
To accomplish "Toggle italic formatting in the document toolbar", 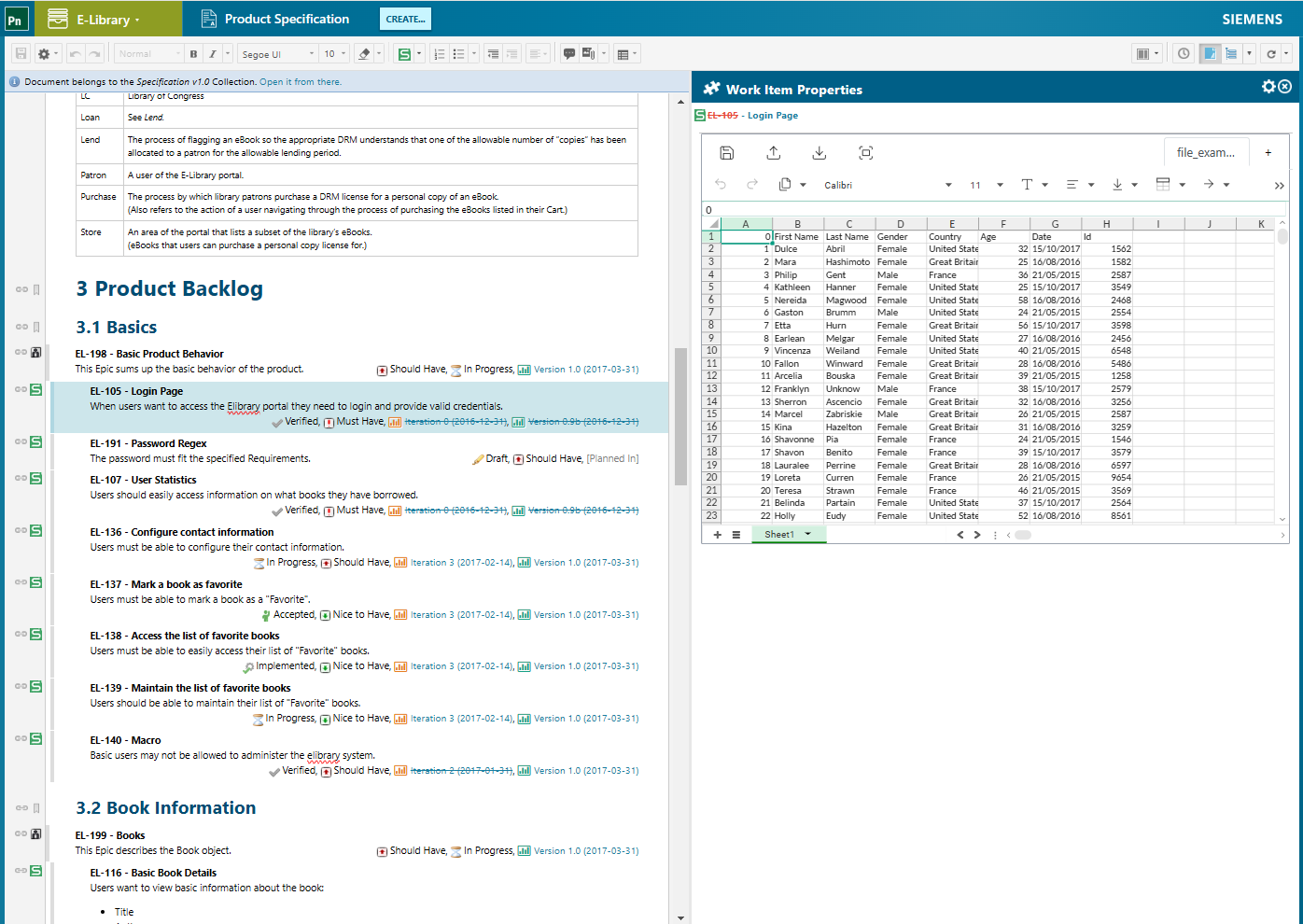I will pyautogui.click(x=212, y=53).
